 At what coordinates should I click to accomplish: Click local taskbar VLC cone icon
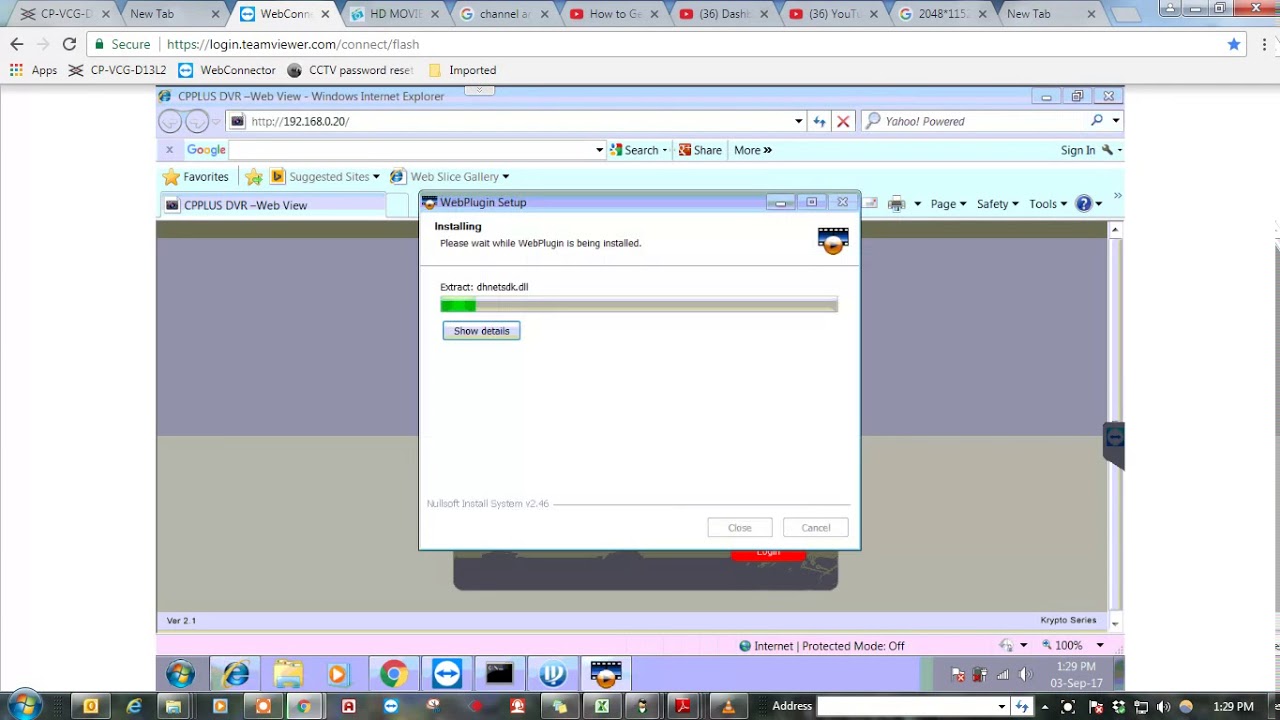pos(728,706)
